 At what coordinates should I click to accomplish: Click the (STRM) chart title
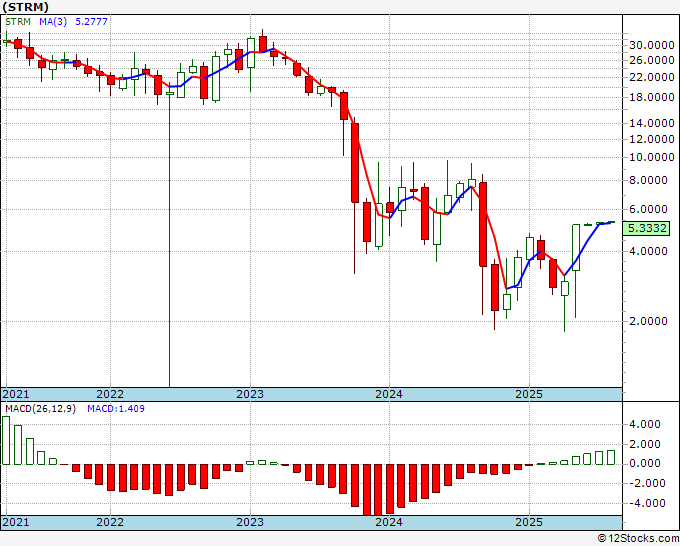pos(25,7)
